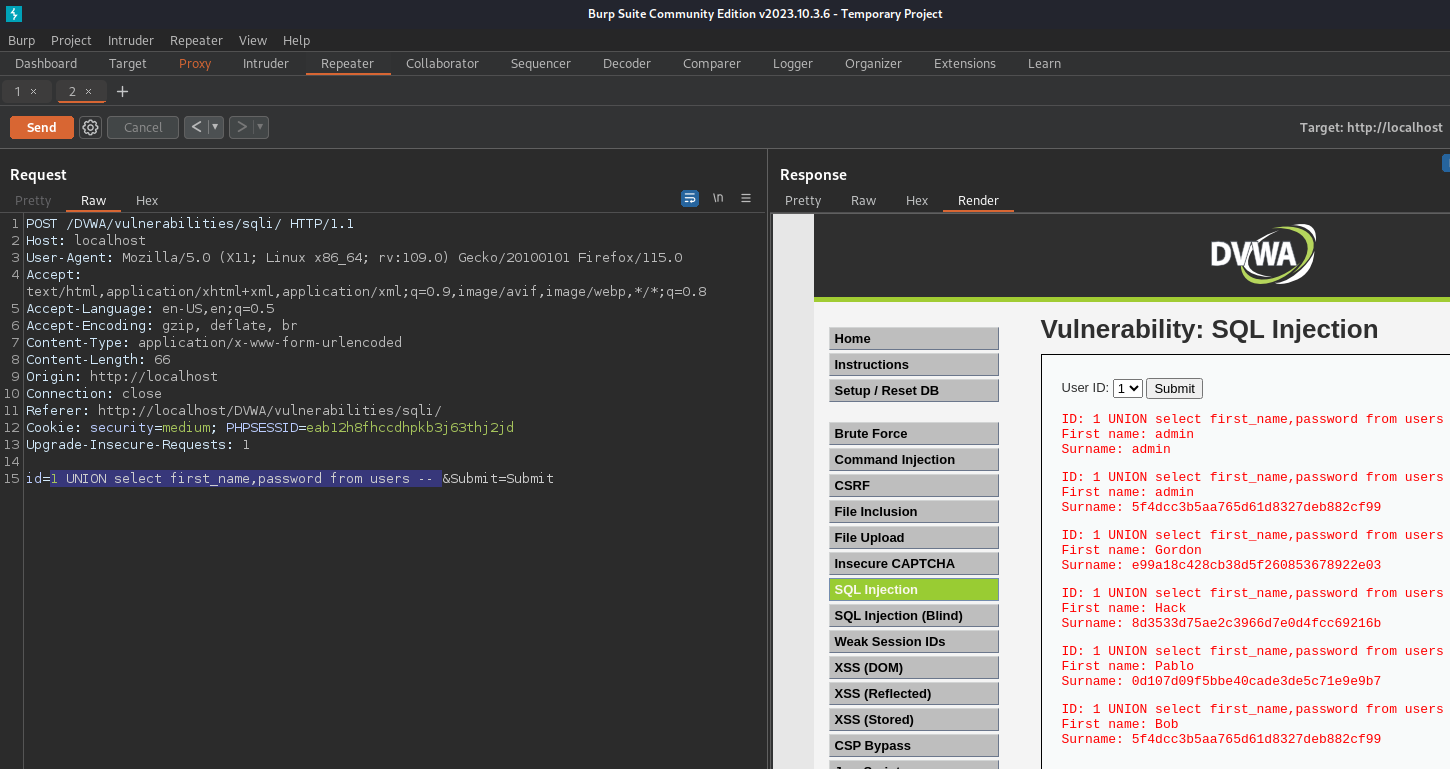Open DVWA Instructions link
1450x769 pixels.
click(x=914, y=364)
